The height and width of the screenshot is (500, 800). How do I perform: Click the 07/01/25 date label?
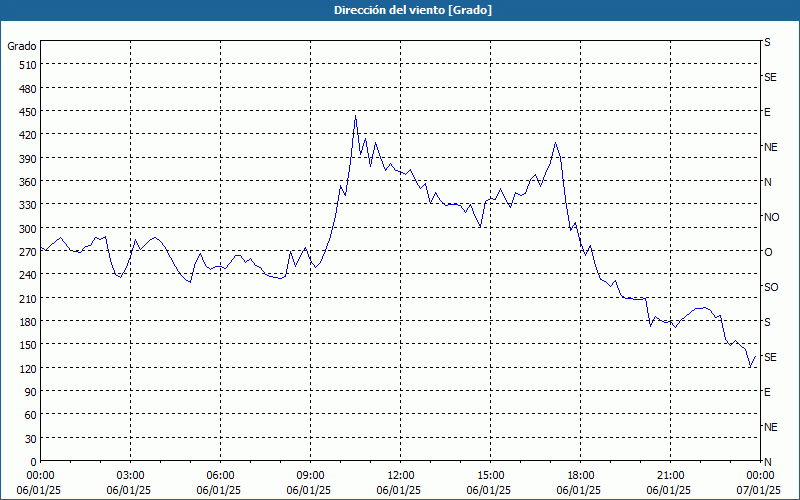pyautogui.click(x=759, y=490)
